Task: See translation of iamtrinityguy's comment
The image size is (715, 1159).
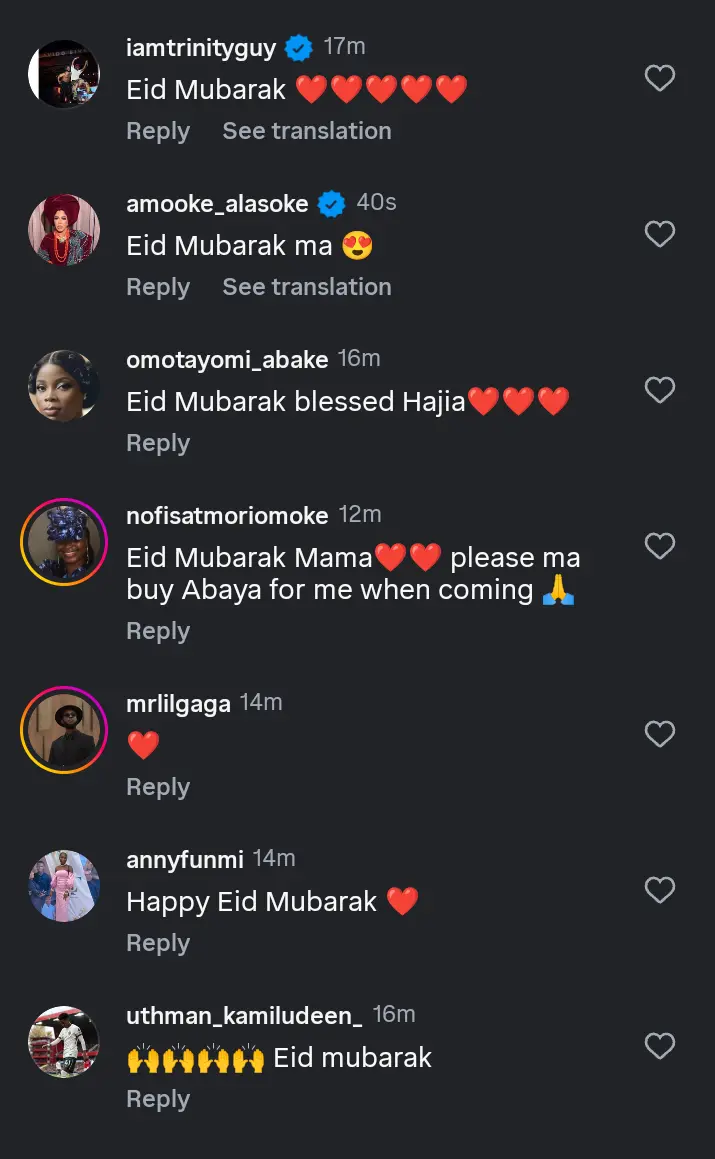Action: [x=306, y=131]
